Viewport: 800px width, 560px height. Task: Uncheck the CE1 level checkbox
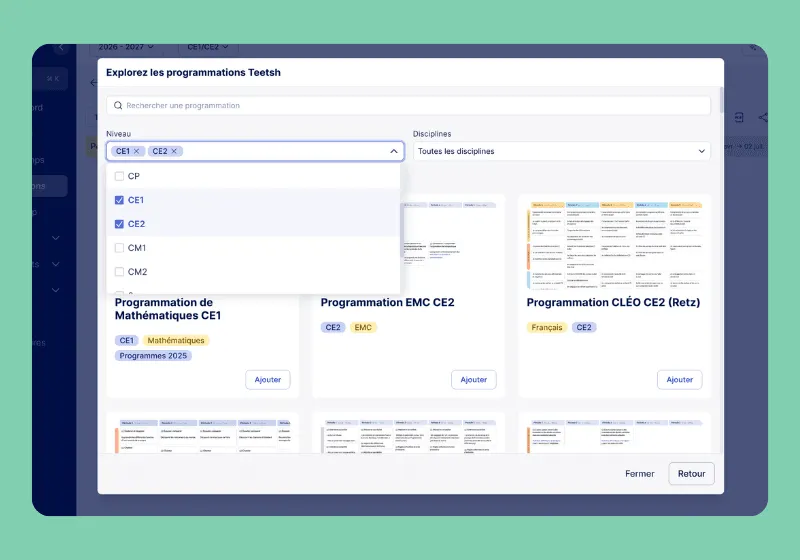pos(119,200)
